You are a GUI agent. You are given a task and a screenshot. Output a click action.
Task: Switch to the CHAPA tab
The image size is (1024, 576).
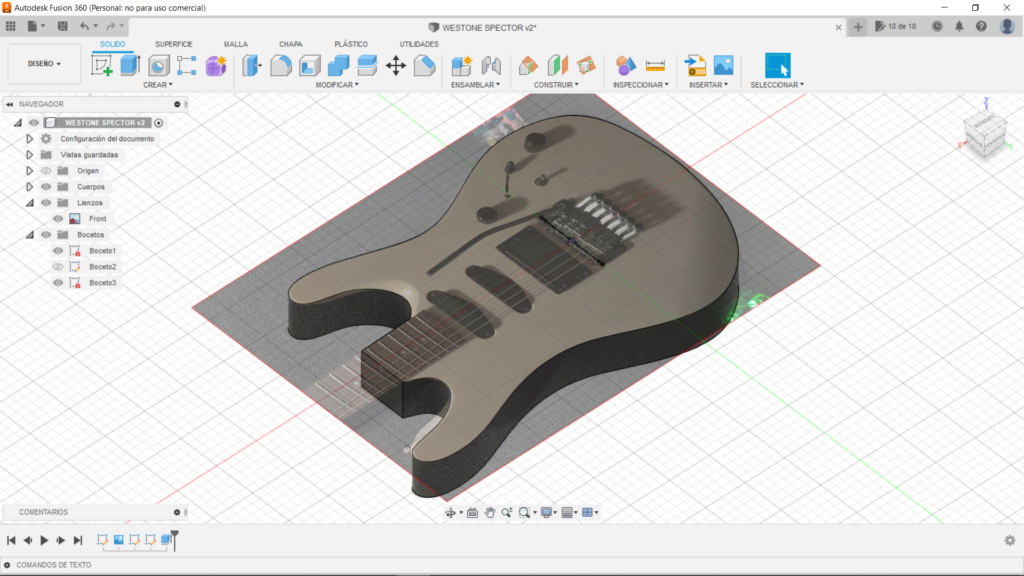coord(291,44)
